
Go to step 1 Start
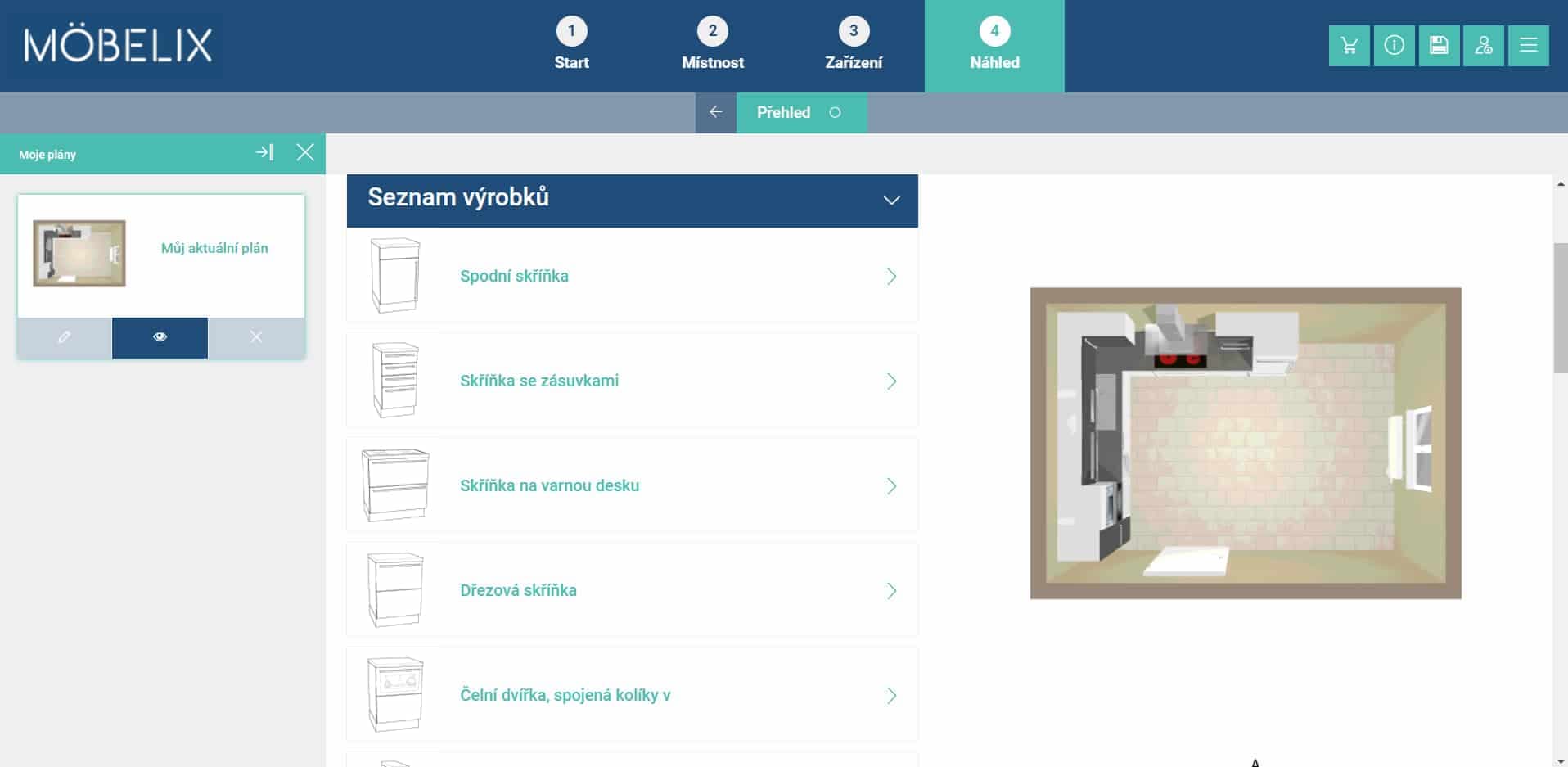(571, 46)
